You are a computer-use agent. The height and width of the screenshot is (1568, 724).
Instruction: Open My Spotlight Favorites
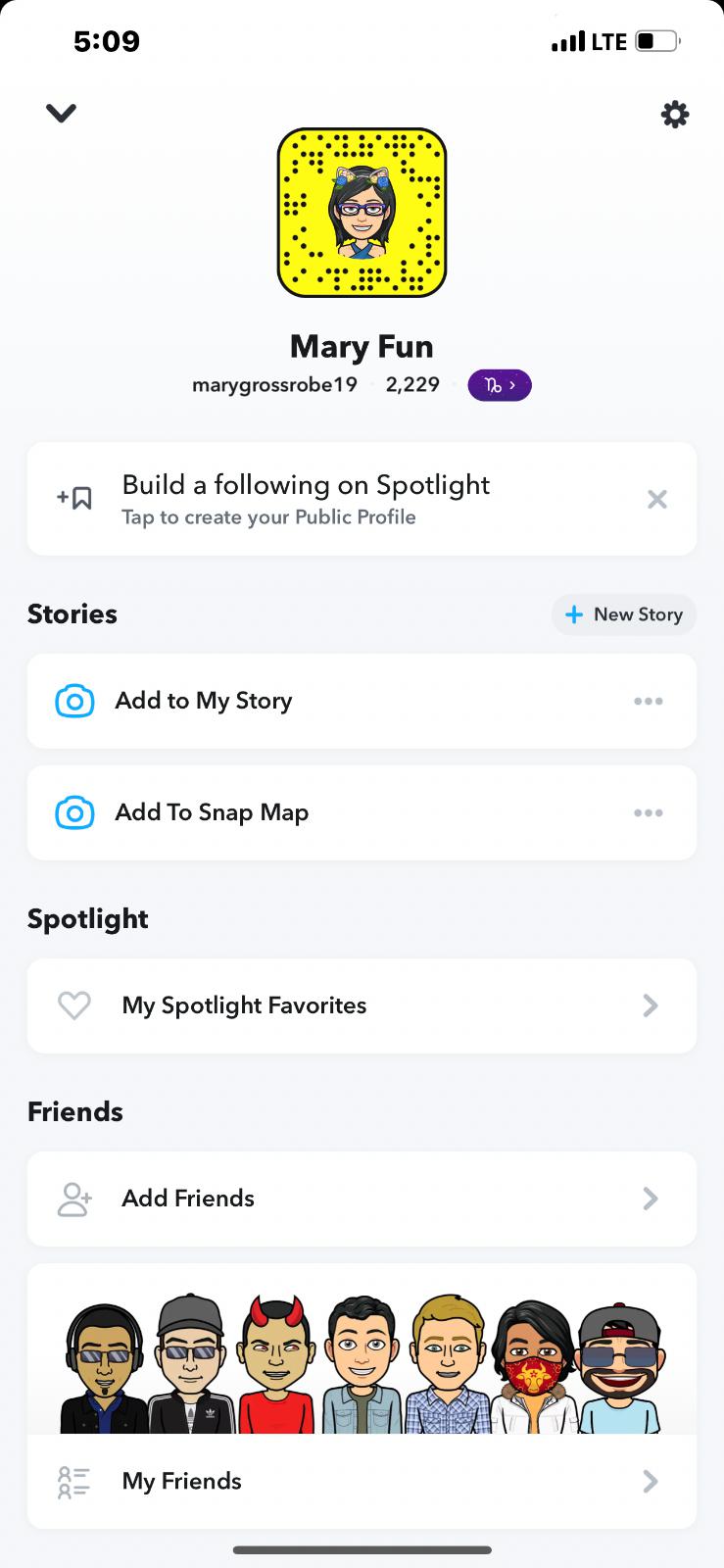click(x=244, y=1005)
